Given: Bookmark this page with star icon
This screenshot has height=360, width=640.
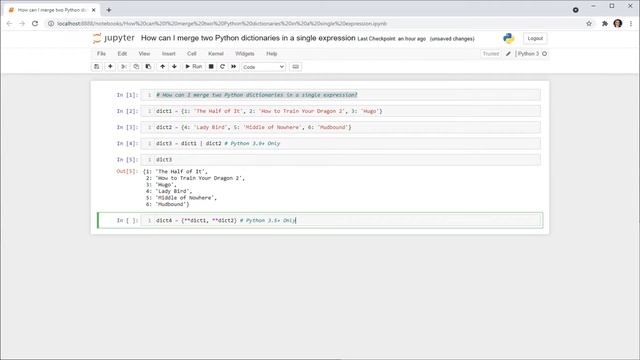Looking at the screenshot, I should click(589, 24).
